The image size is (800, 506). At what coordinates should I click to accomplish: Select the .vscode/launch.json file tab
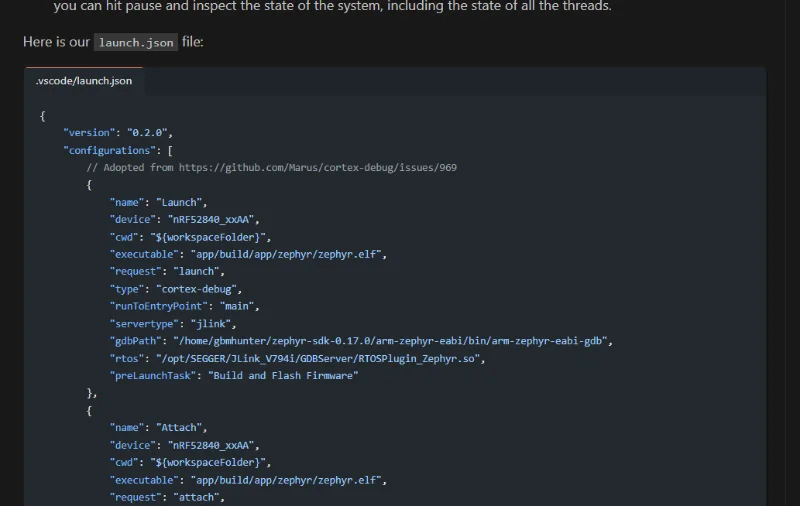click(x=83, y=81)
